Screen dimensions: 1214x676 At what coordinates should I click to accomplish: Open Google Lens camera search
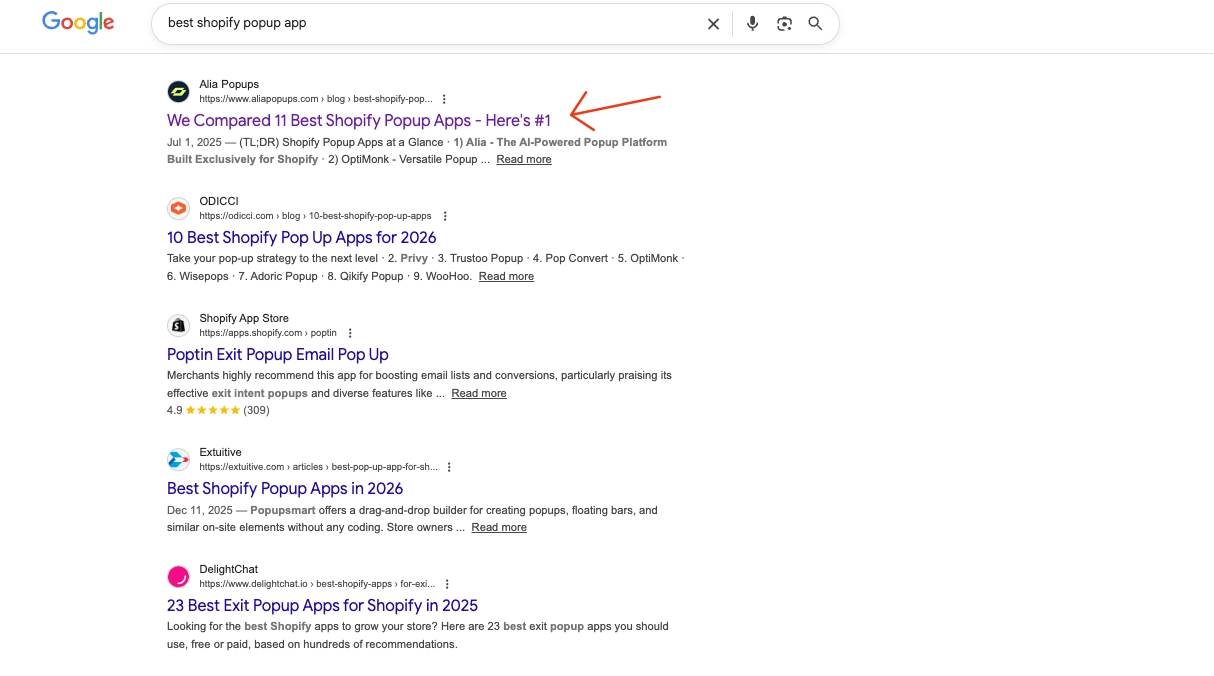783,23
